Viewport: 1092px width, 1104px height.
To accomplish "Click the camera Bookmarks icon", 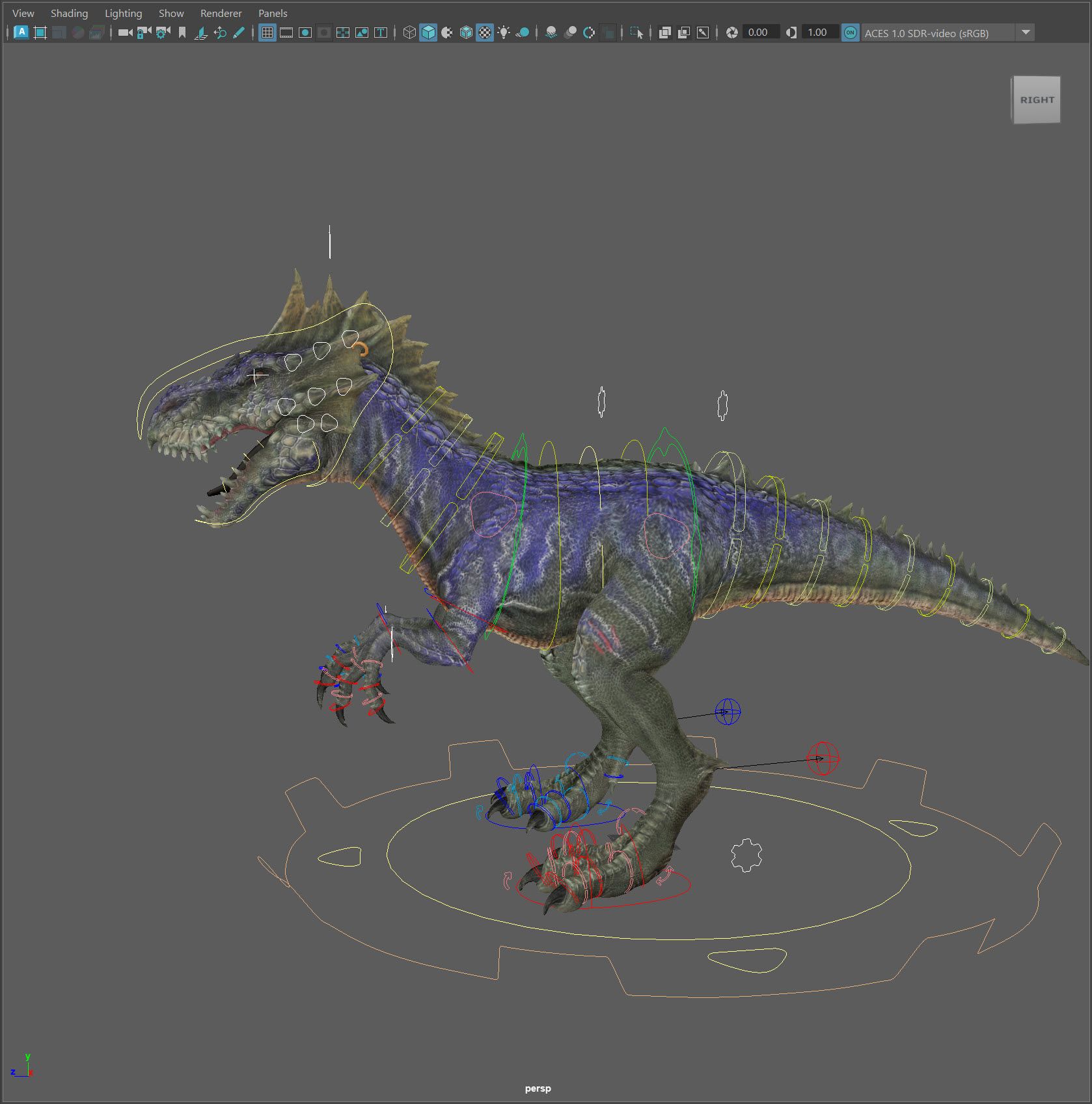I will coord(182,33).
